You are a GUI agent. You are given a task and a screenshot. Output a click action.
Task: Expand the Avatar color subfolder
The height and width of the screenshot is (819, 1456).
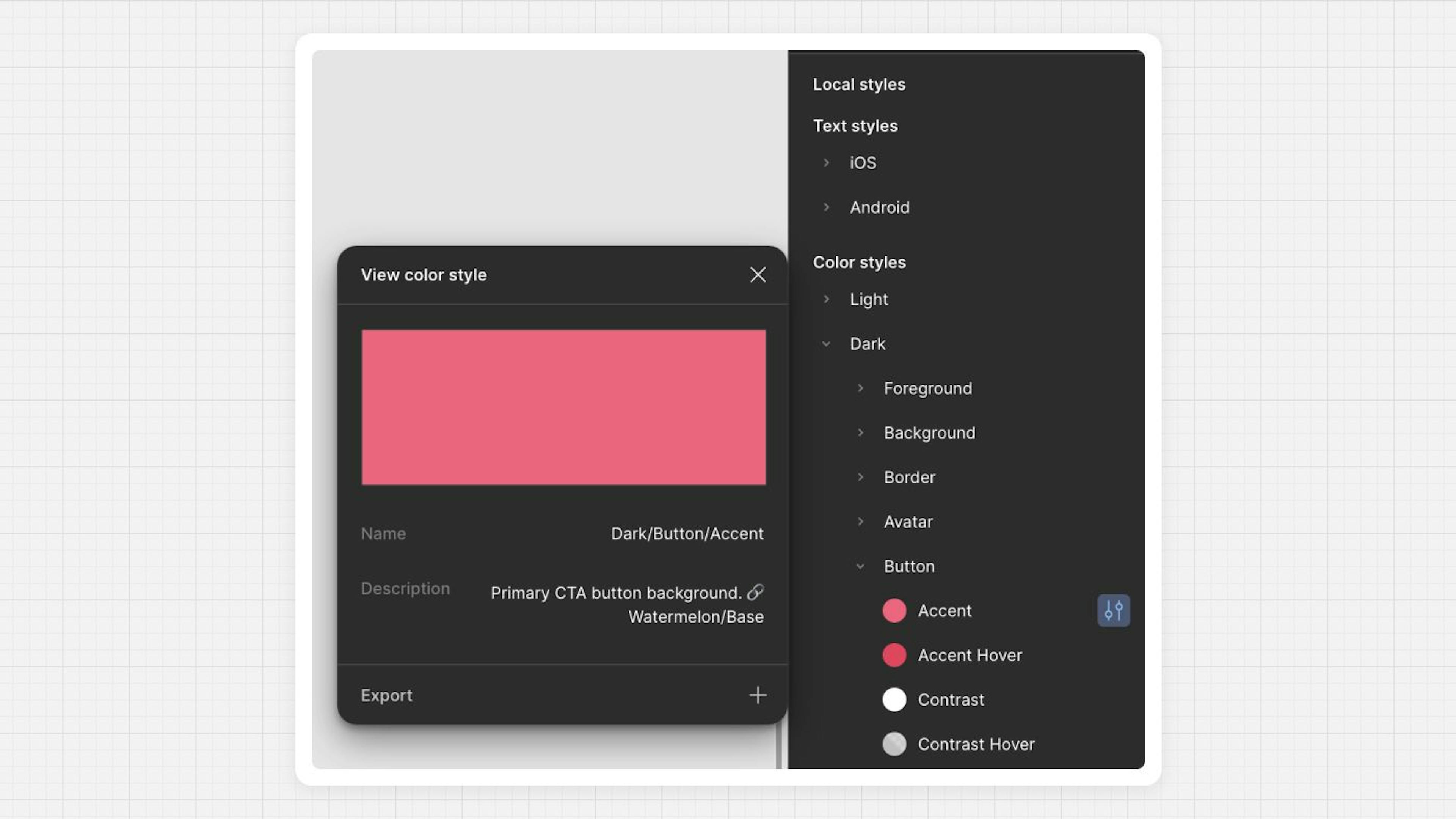[860, 522]
